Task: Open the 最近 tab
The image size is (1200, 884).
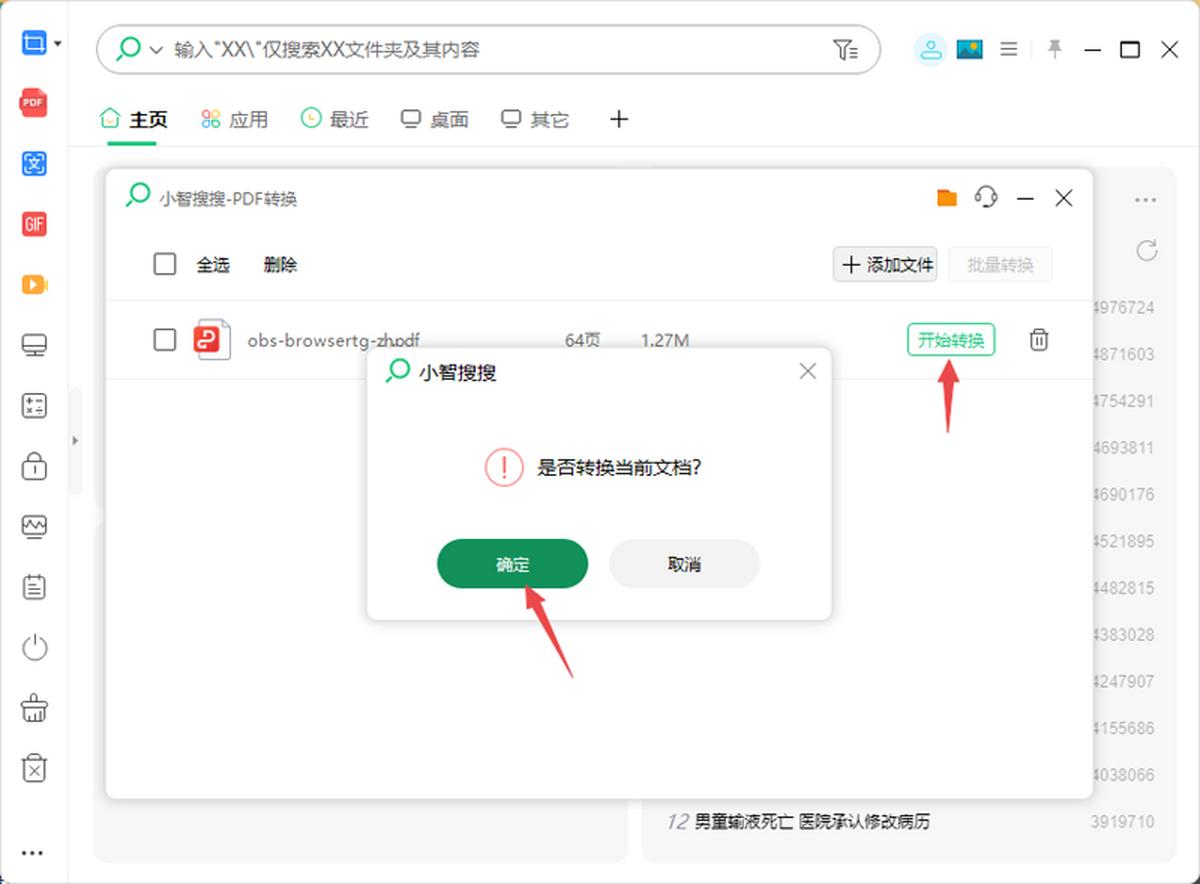Action: coord(335,120)
